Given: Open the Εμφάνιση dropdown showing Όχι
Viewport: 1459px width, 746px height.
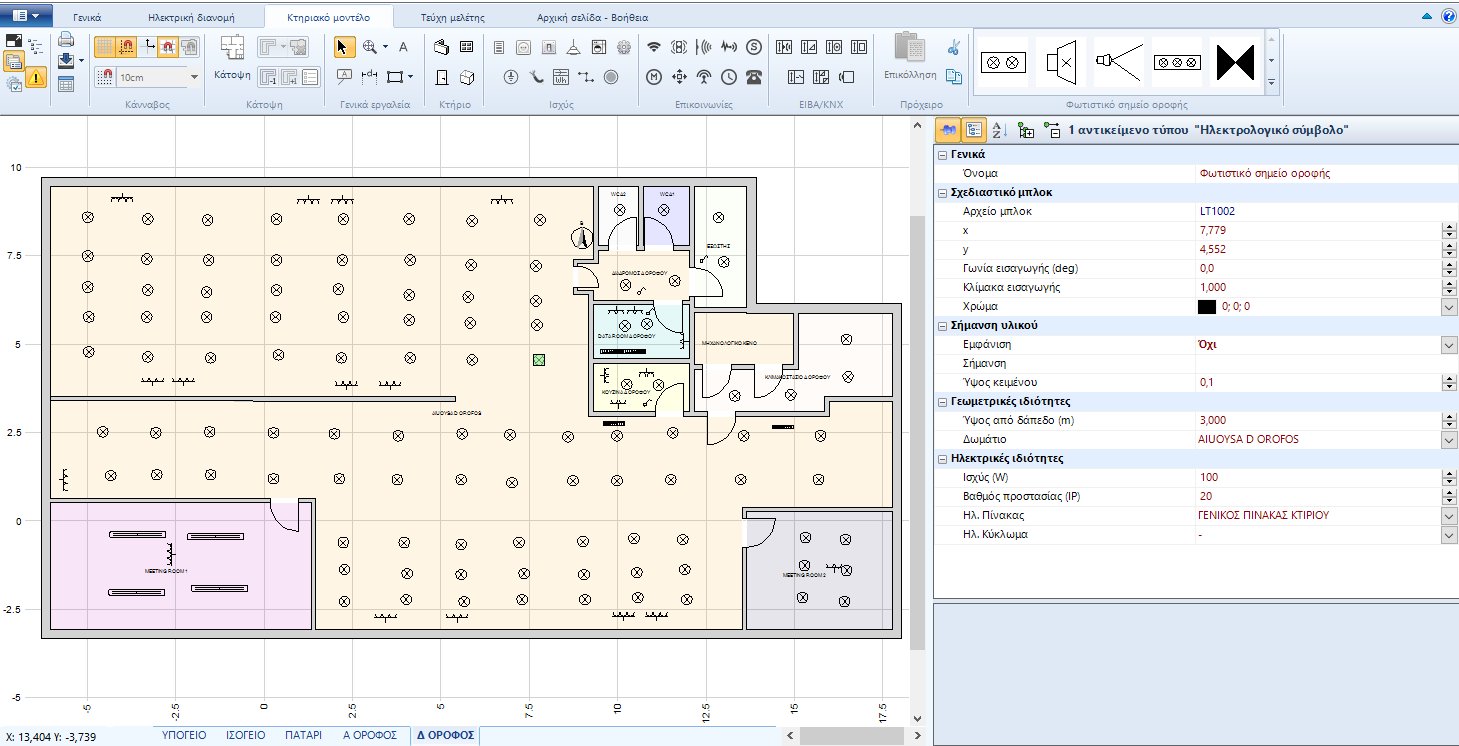Looking at the screenshot, I should click(1447, 345).
